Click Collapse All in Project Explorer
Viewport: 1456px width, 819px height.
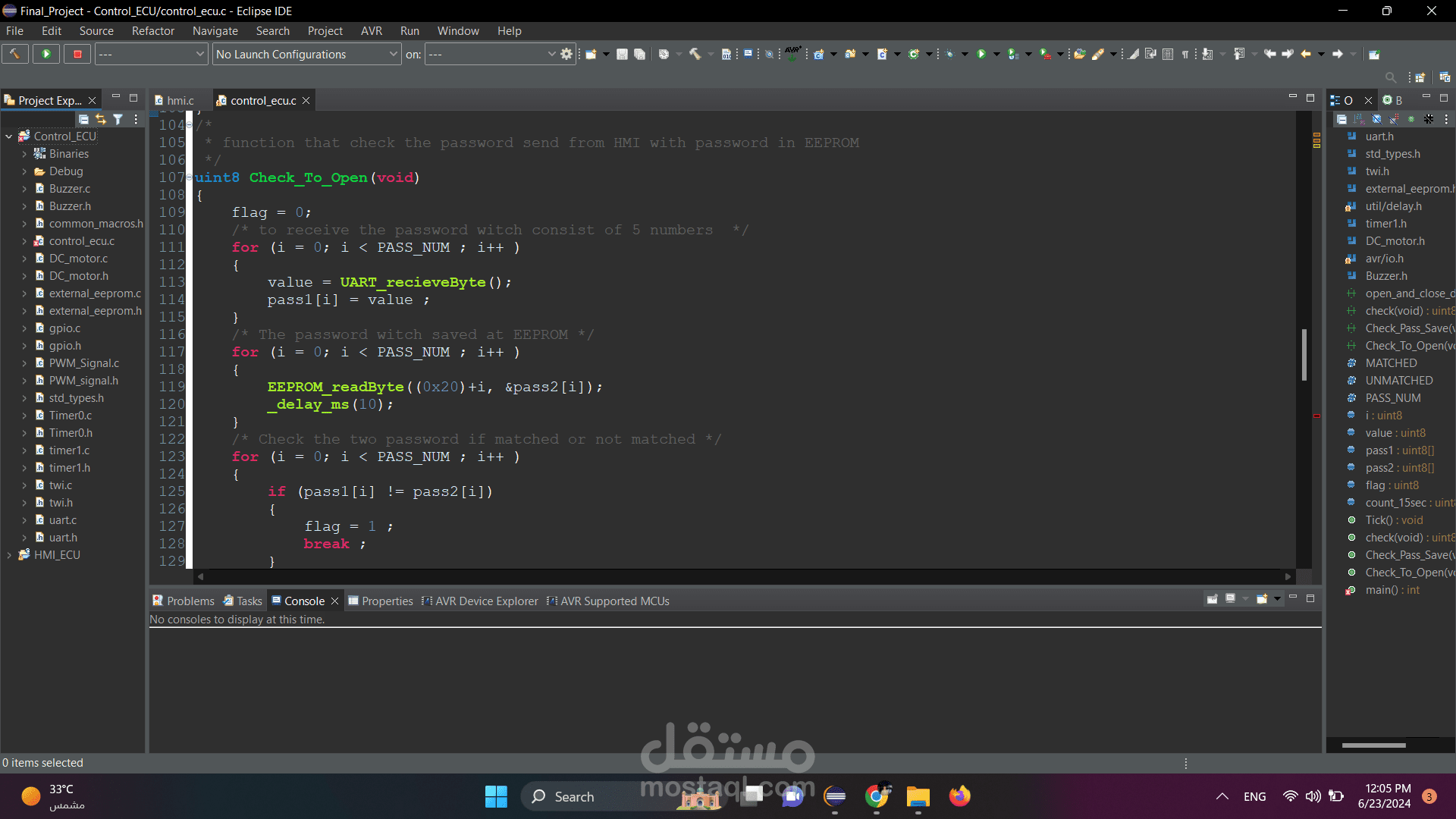[83, 119]
